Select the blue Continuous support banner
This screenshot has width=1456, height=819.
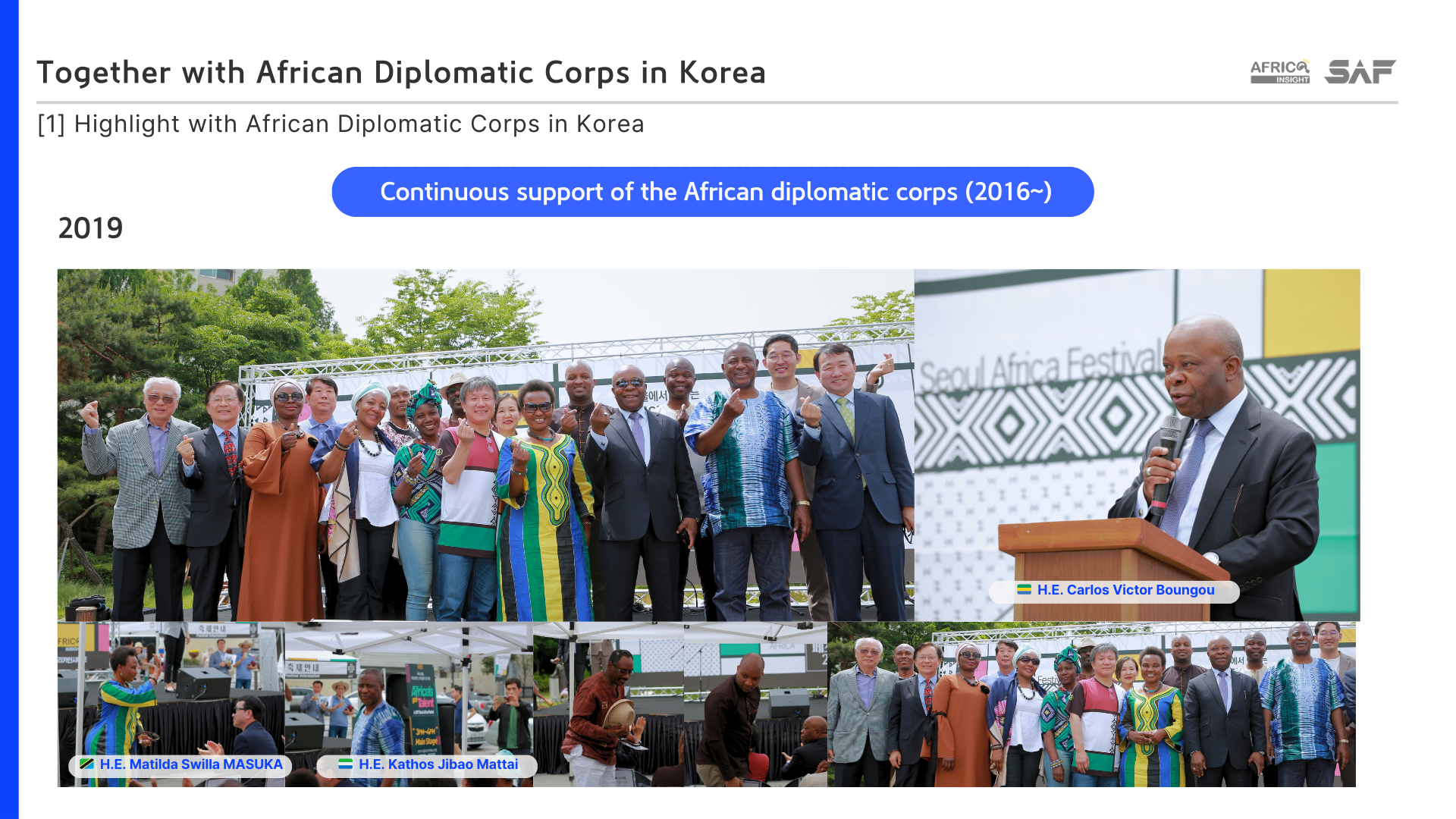coord(713,192)
